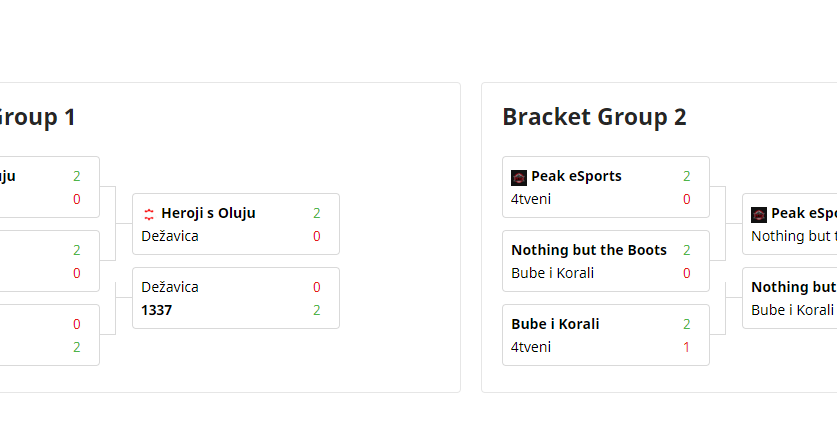Click Peak eSports name in first Group 2 match

pyautogui.click(x=576, y=176)
